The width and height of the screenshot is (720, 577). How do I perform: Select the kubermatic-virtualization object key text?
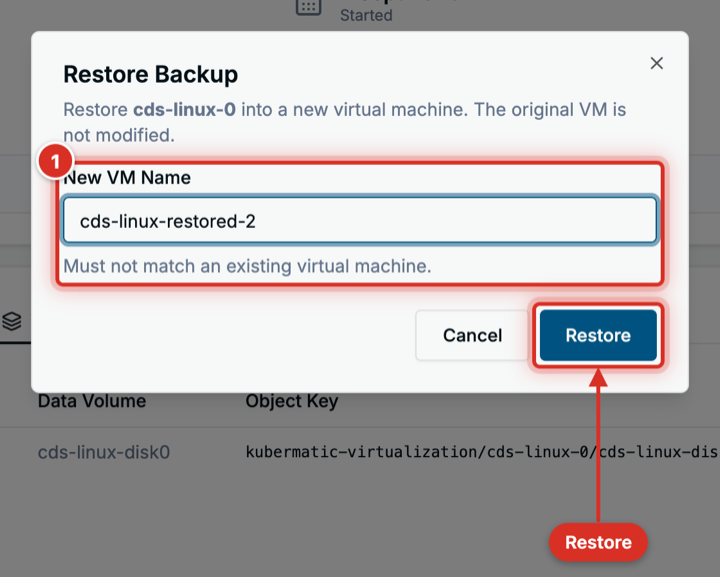(x=482, y=452)
